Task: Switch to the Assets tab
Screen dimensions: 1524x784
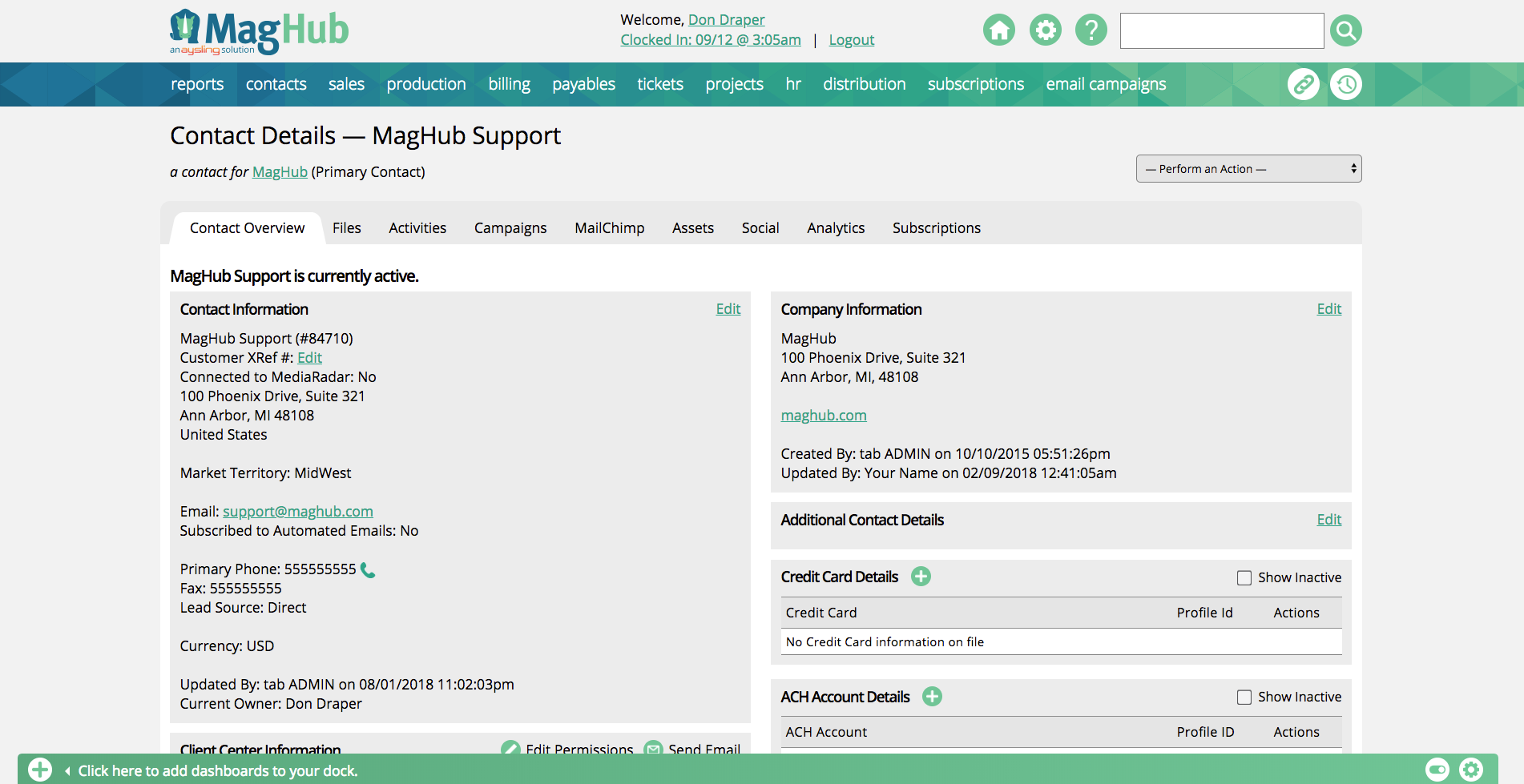Action: [693, 228]
